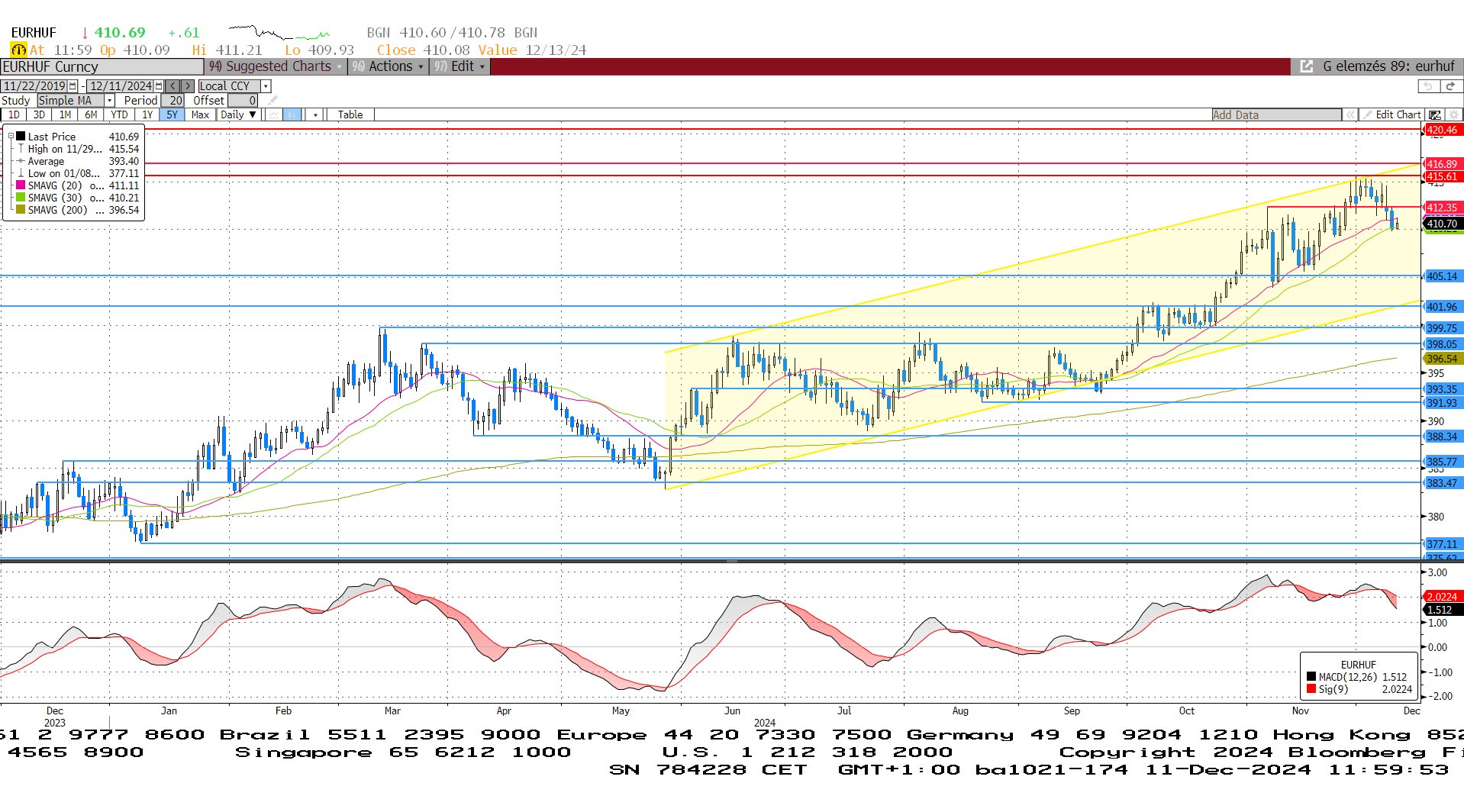Click the 405.14 blue support level label
1464x812 pixels.
[1443, 276]
